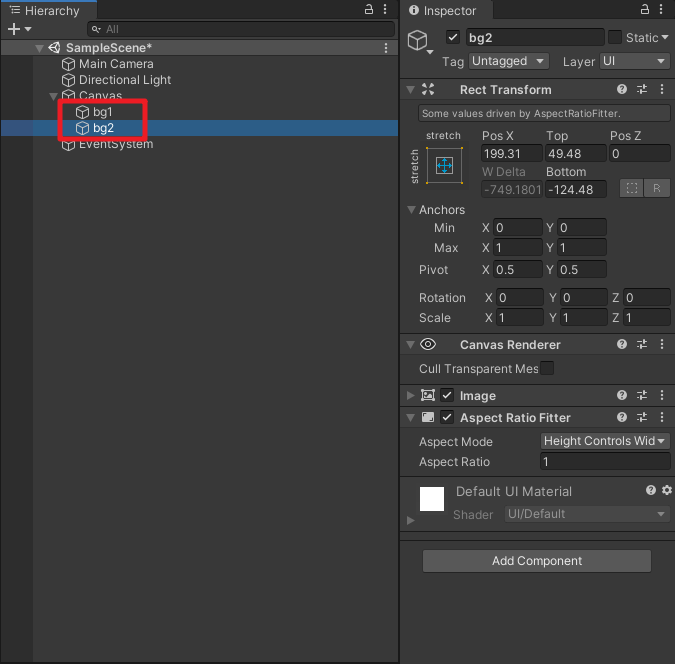Open Aspect Mode dropdown

(x=605, y=441)
